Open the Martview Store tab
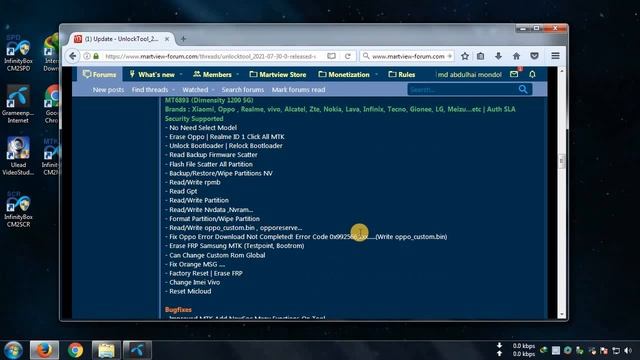The image size is (640, 360). pyautogui.click(x=278, y=74)
